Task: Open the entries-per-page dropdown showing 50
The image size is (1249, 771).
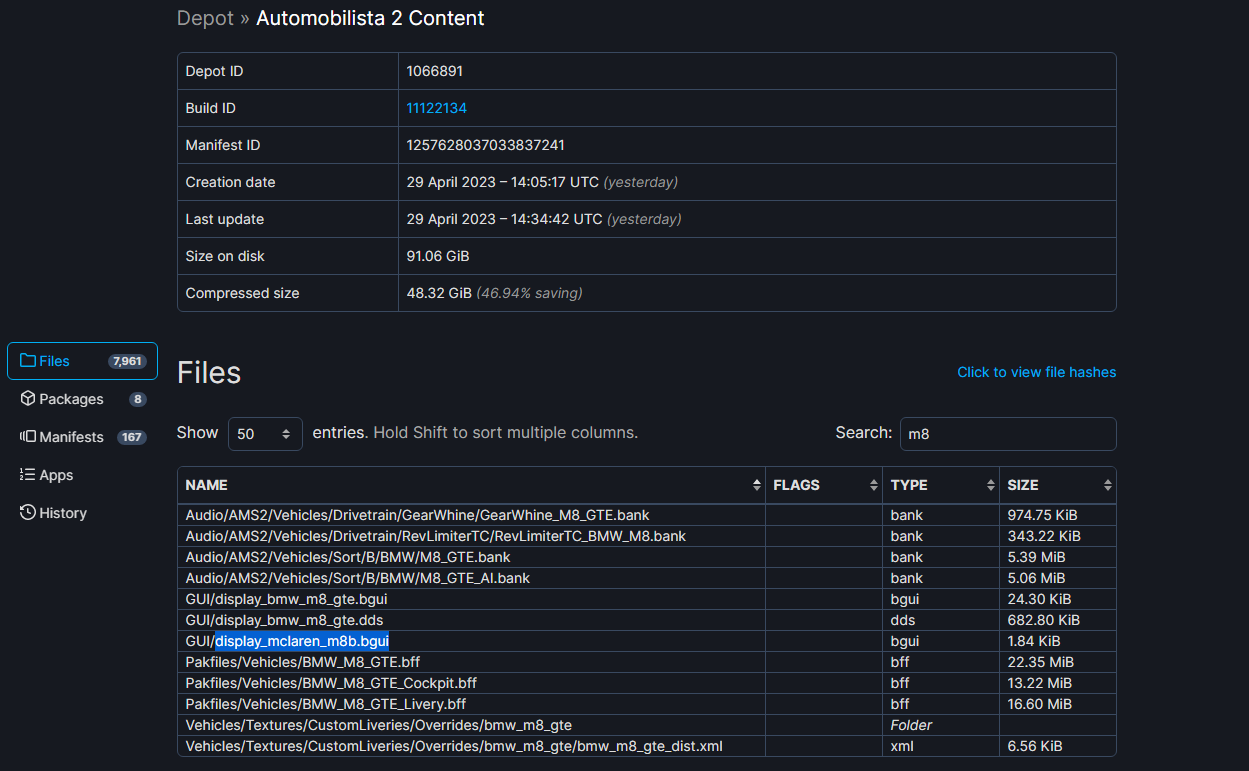Action: tap(265, 434)
